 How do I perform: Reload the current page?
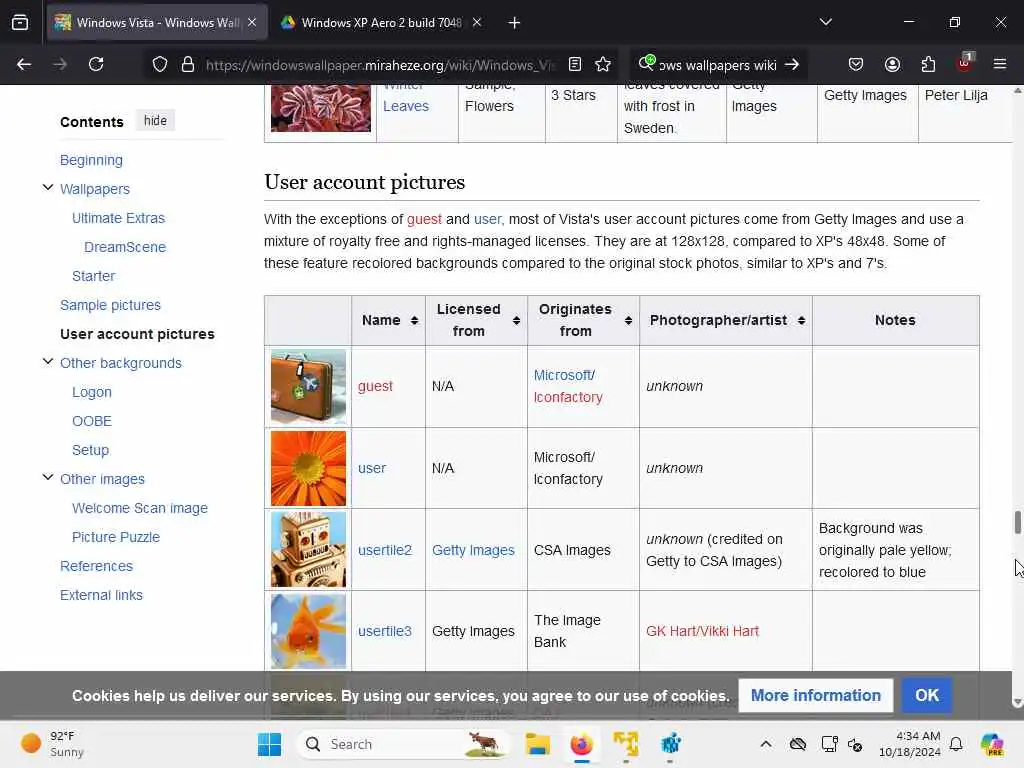(96, 64)
